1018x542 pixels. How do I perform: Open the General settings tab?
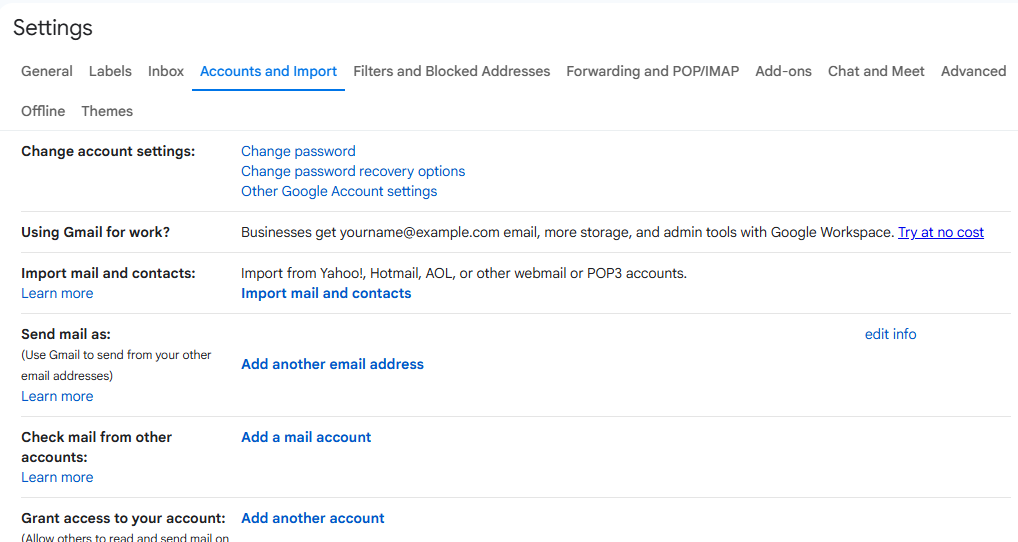47,71
